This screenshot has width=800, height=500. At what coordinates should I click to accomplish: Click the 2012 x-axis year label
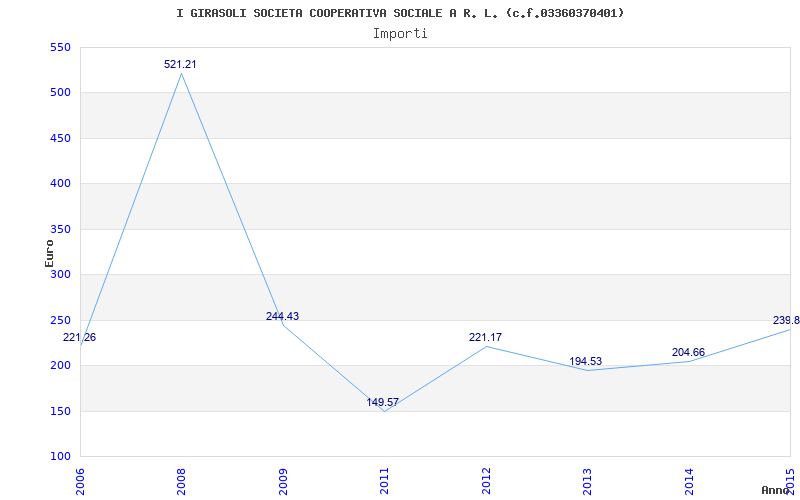(486, 479)
